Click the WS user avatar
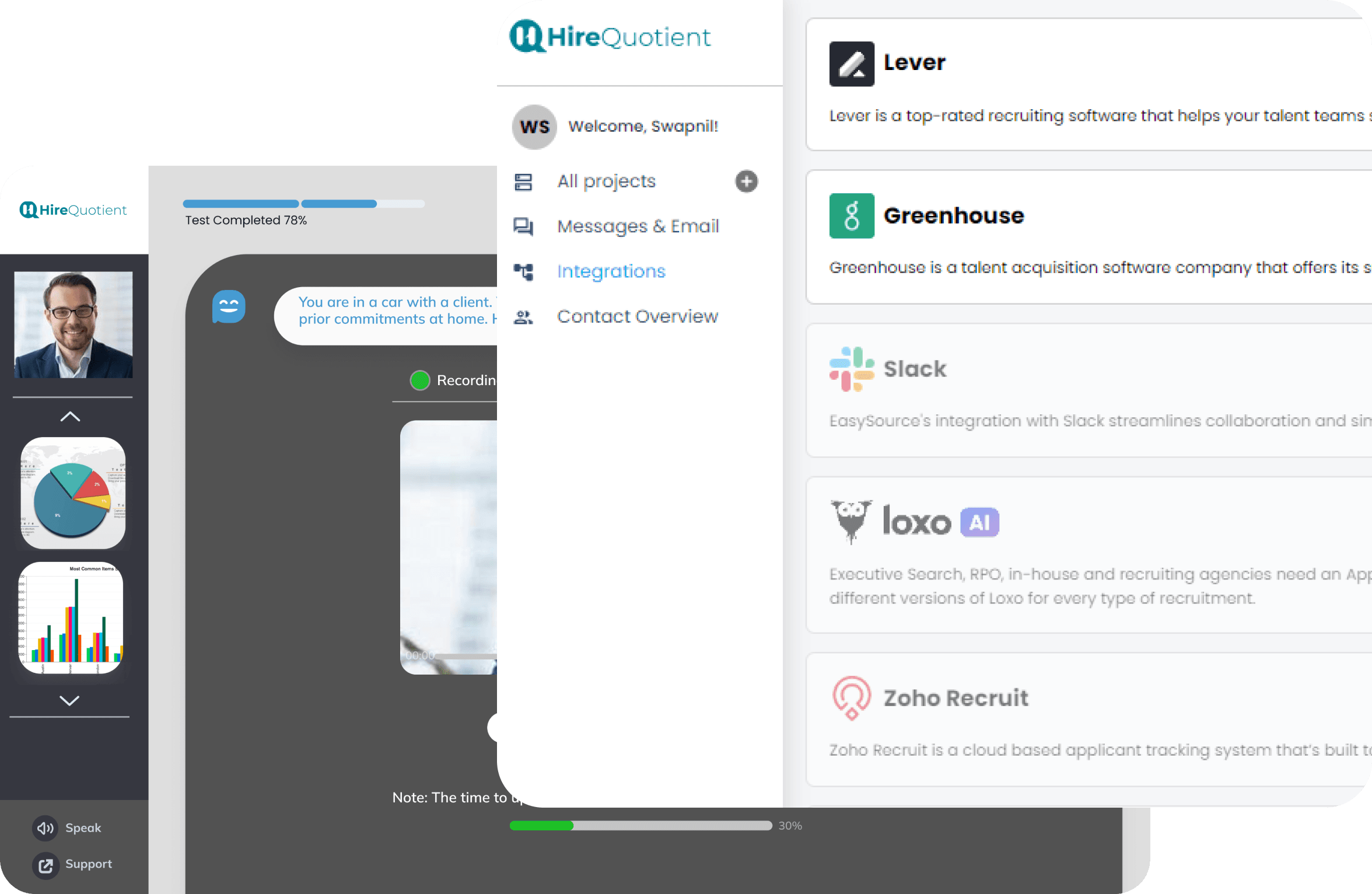1372x894 pixels. [x=534, y=127]
